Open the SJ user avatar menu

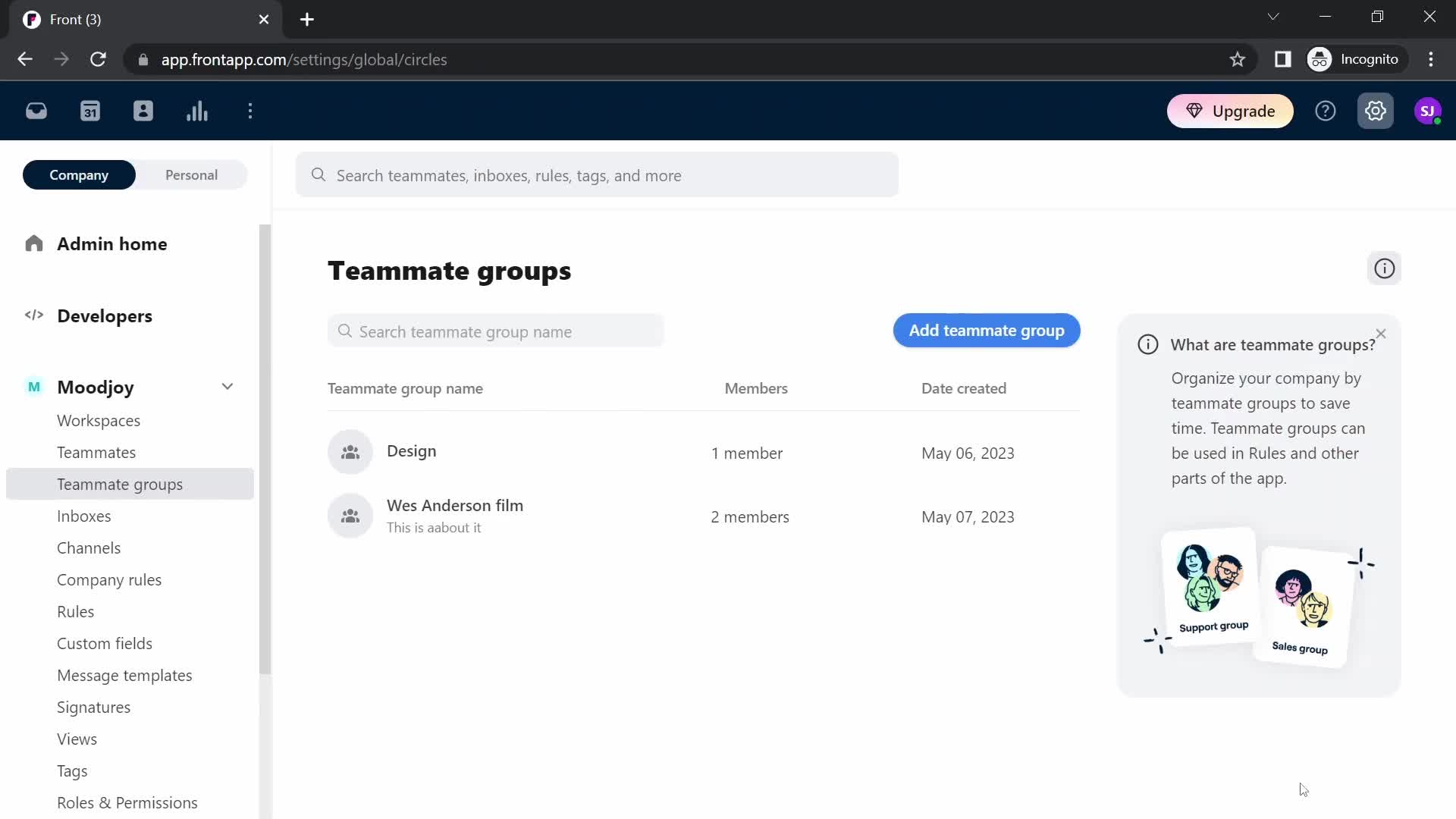[x=1428, y=111]
